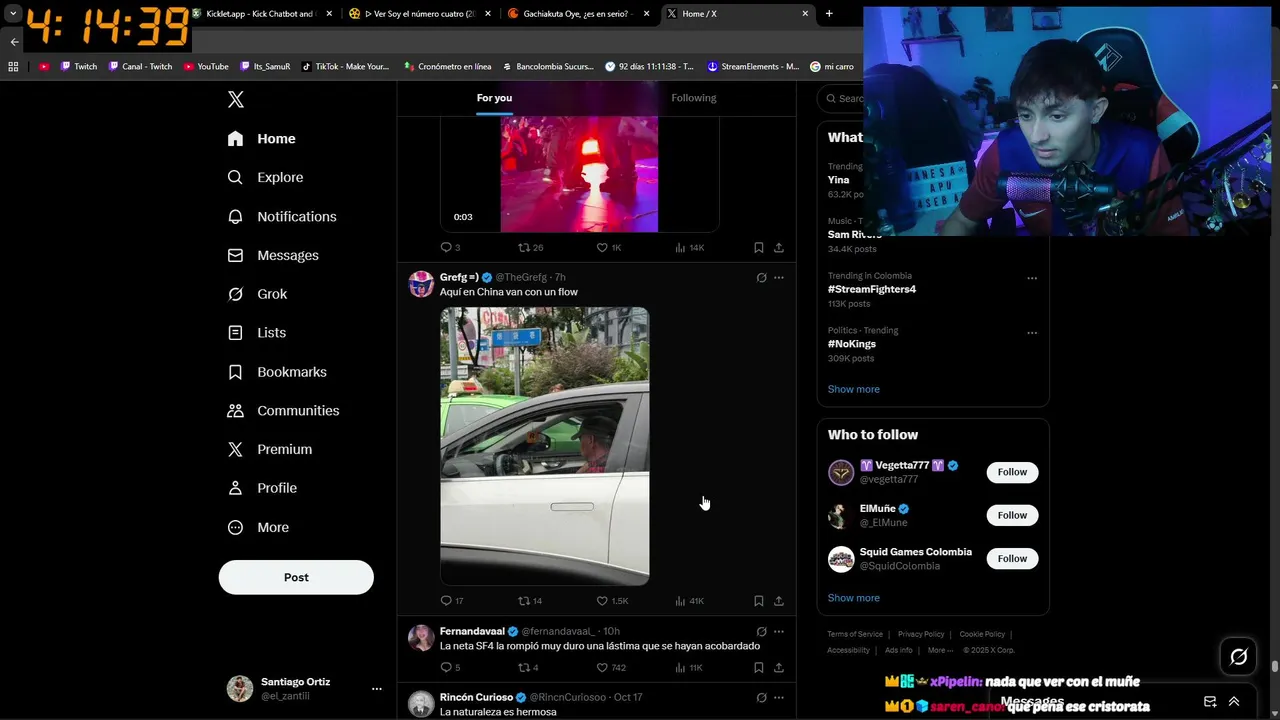Reply to Fernandavaal's tweet

coord(450,668)
